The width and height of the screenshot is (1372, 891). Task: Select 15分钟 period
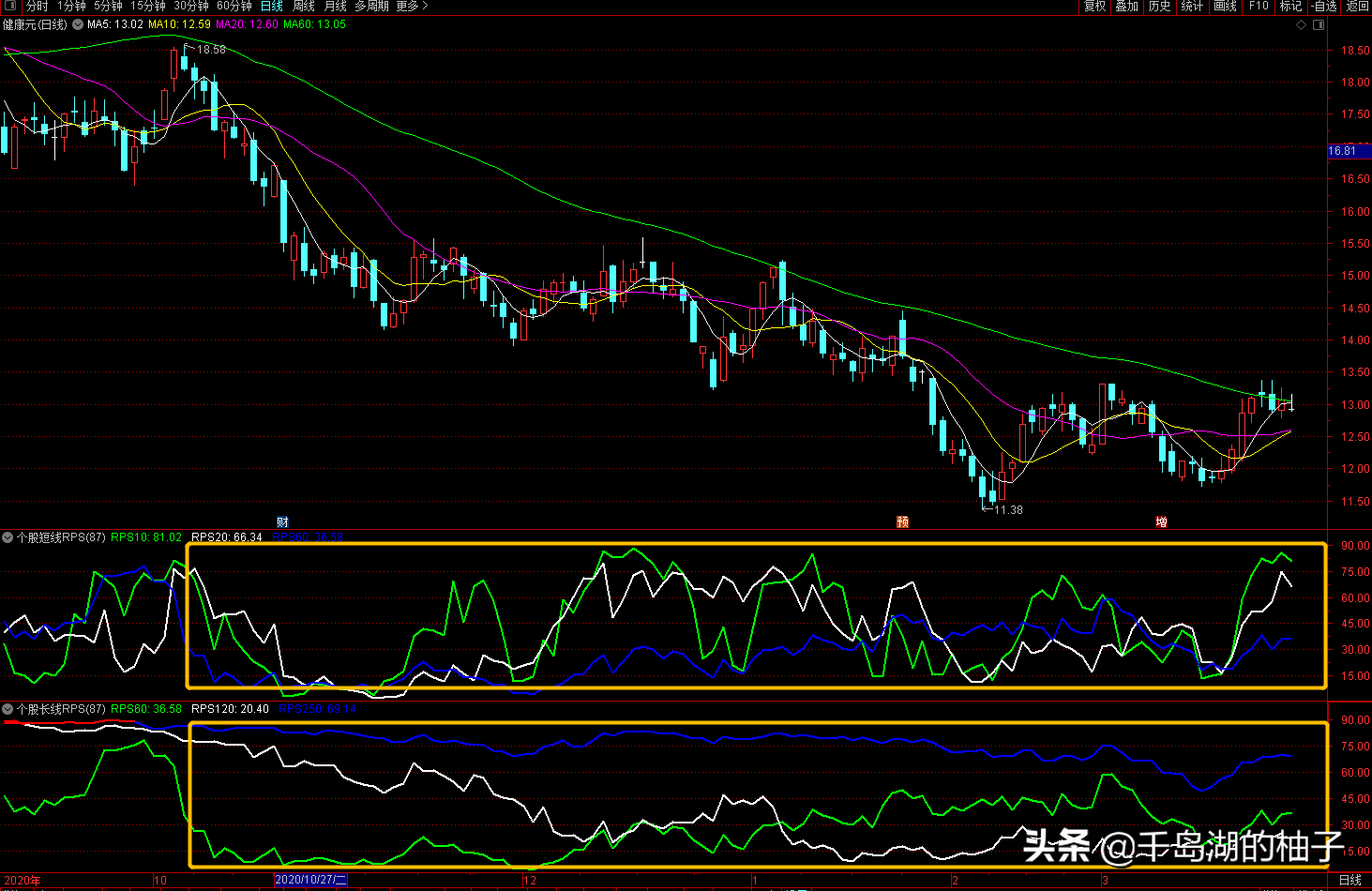(148, 6)
